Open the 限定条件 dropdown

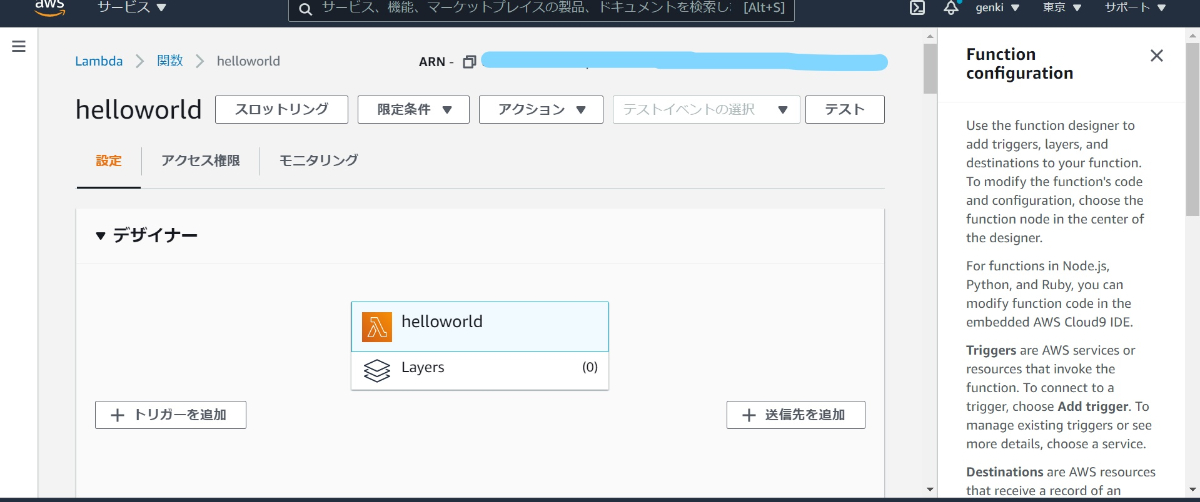(x=414, y=110)
